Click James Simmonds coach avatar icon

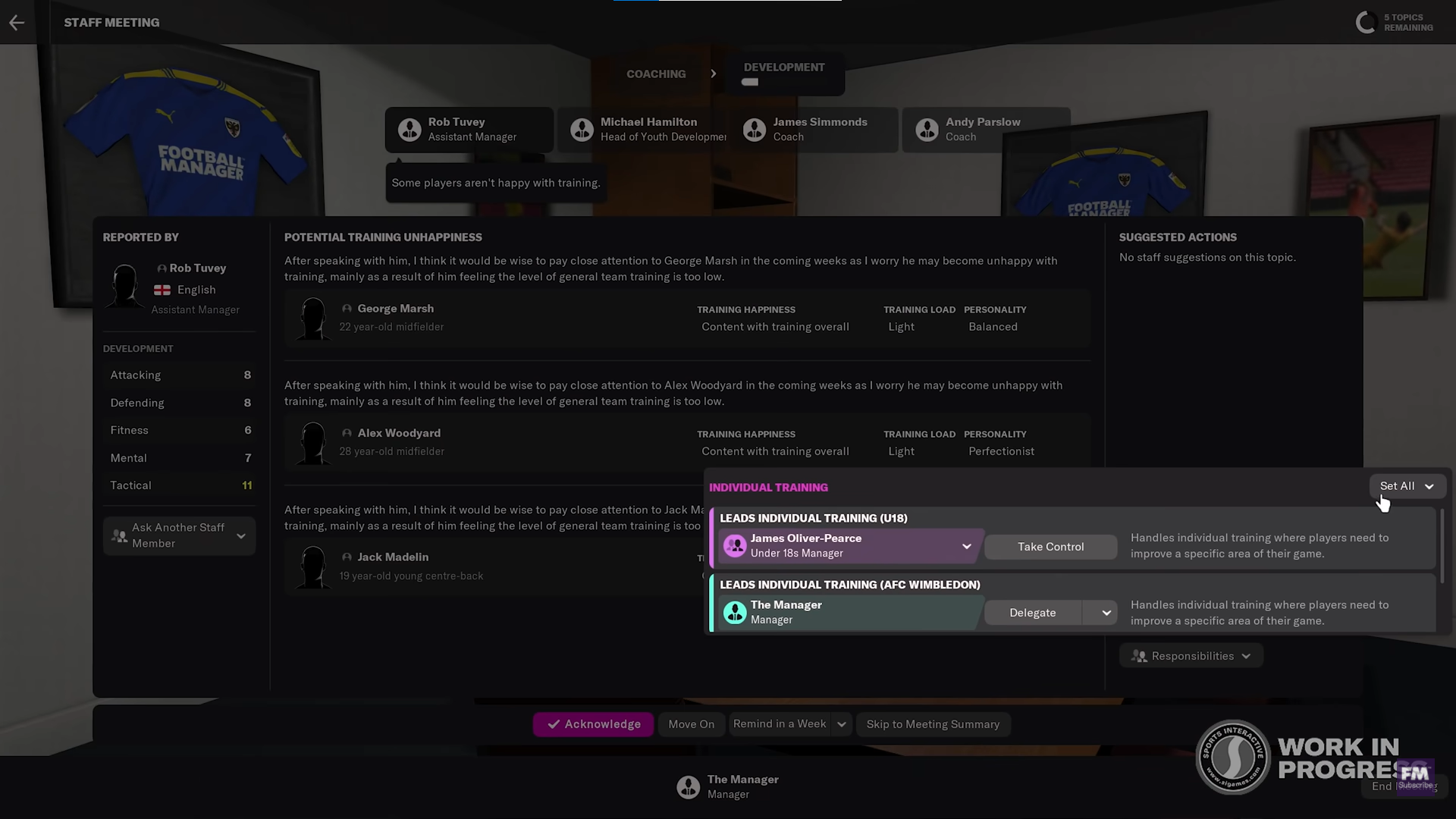[x=755, y=130]
